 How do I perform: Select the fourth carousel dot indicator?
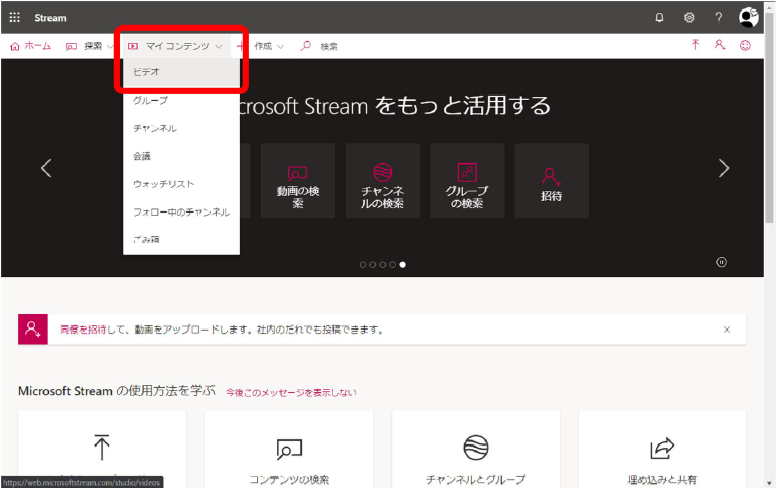pyautogui.click(x=392, y=265)
